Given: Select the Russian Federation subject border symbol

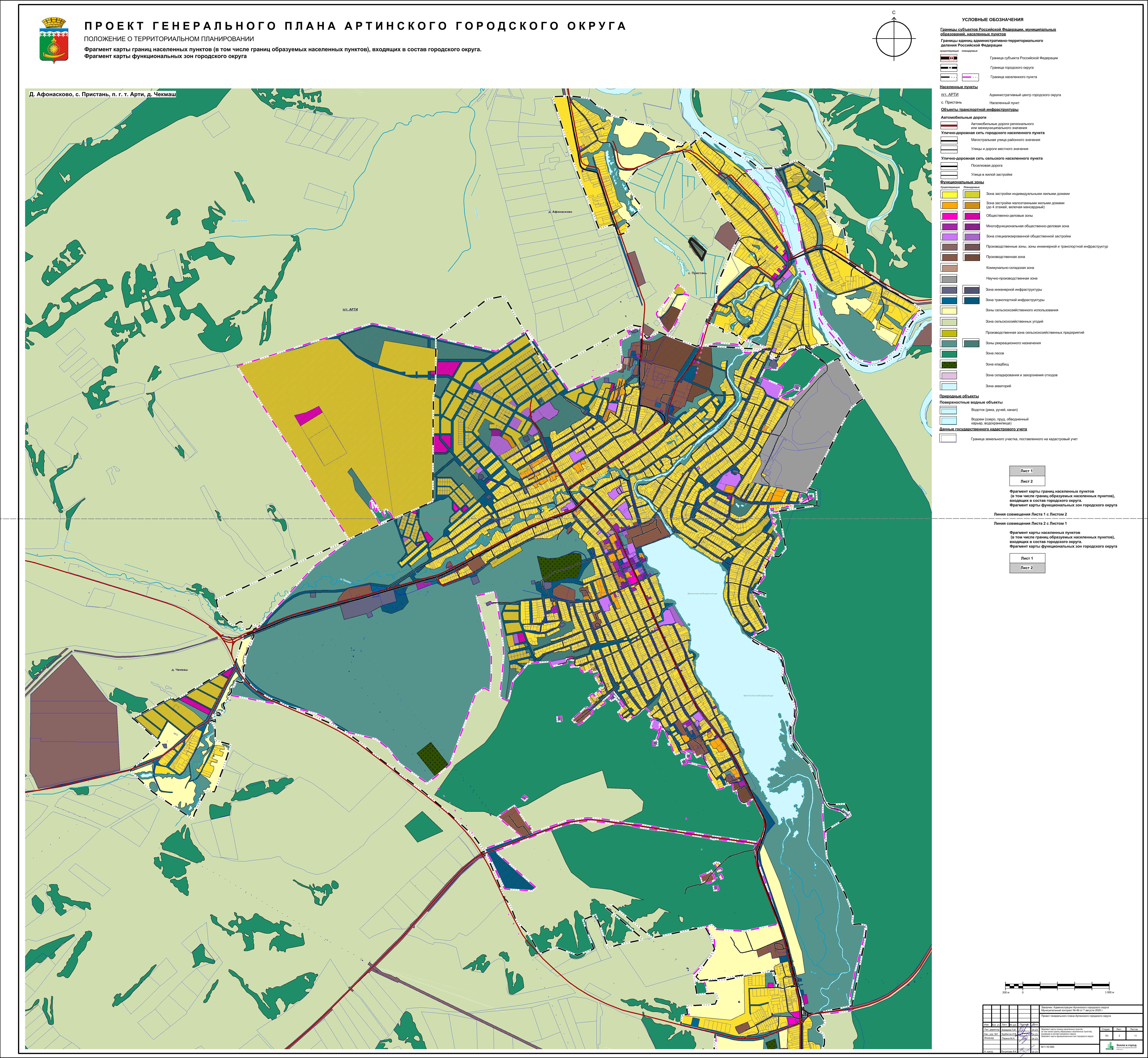Looking at the screenshot, I should (x=949, y=58).
